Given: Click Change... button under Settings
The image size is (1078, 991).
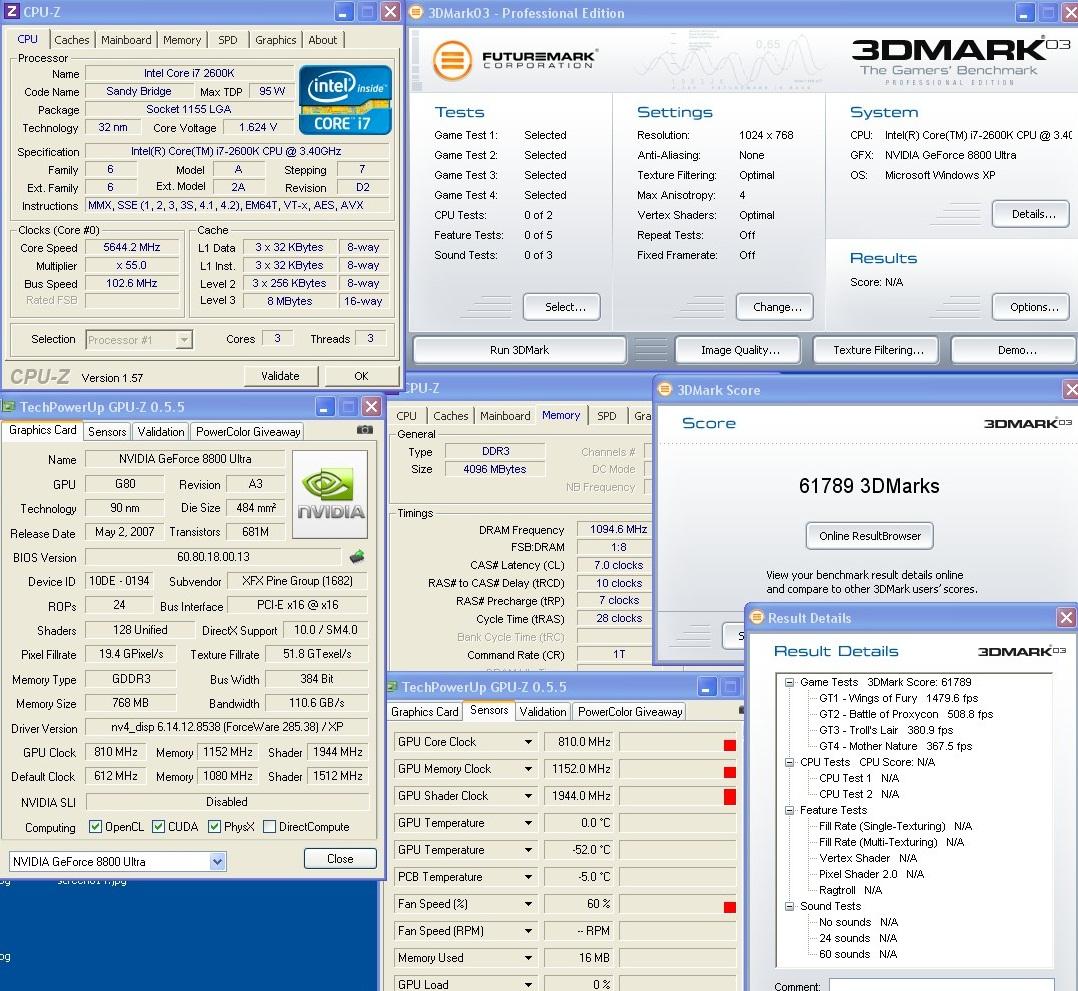Looking at the screenshot, I should click(x=775, y=307).
